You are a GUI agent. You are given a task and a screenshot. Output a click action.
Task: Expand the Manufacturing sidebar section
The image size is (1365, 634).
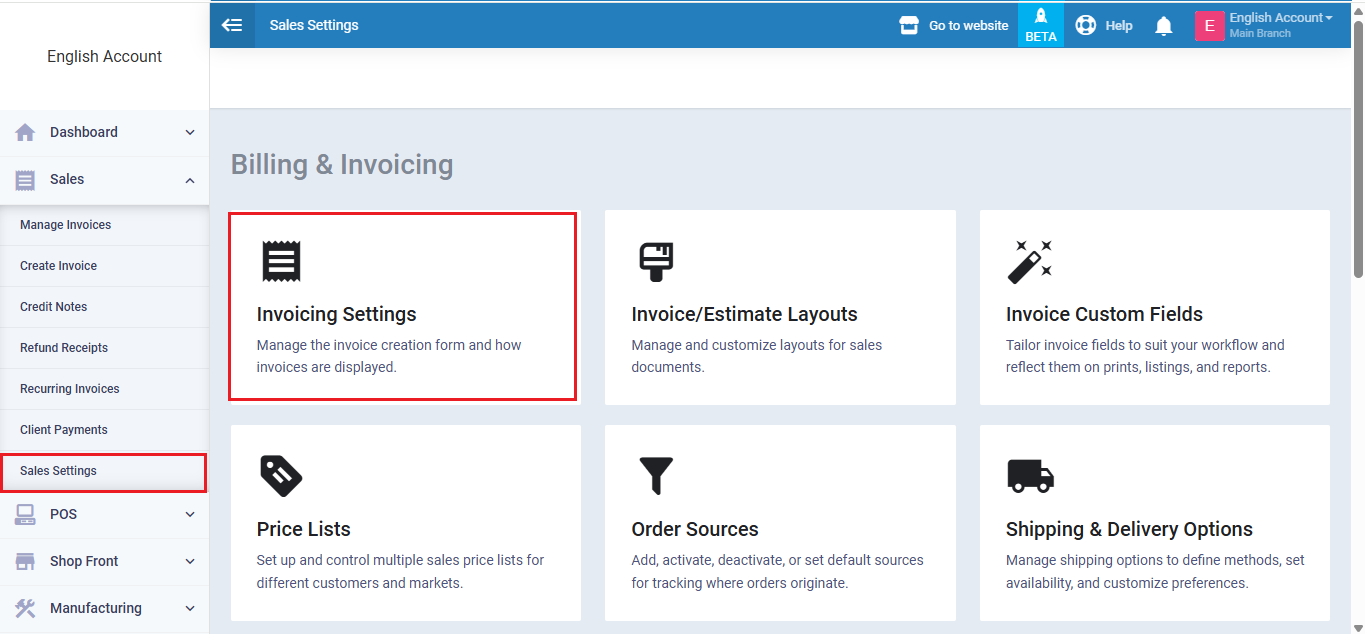click(190, 608)
